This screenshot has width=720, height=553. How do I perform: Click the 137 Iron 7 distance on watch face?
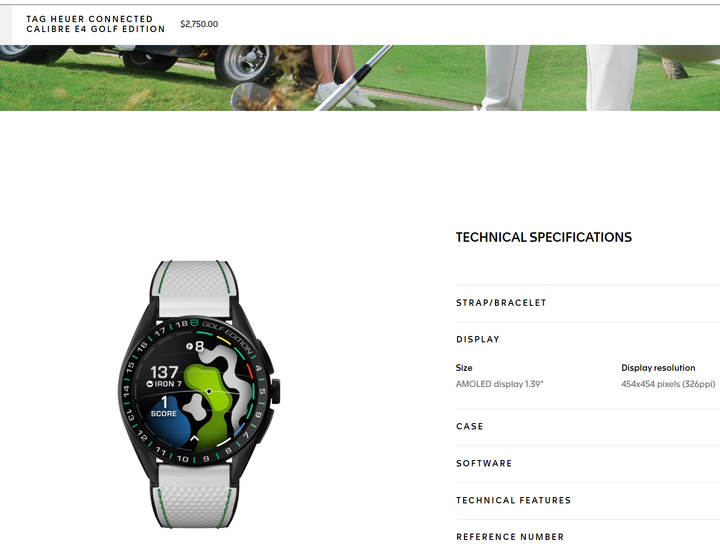point(164,376)
